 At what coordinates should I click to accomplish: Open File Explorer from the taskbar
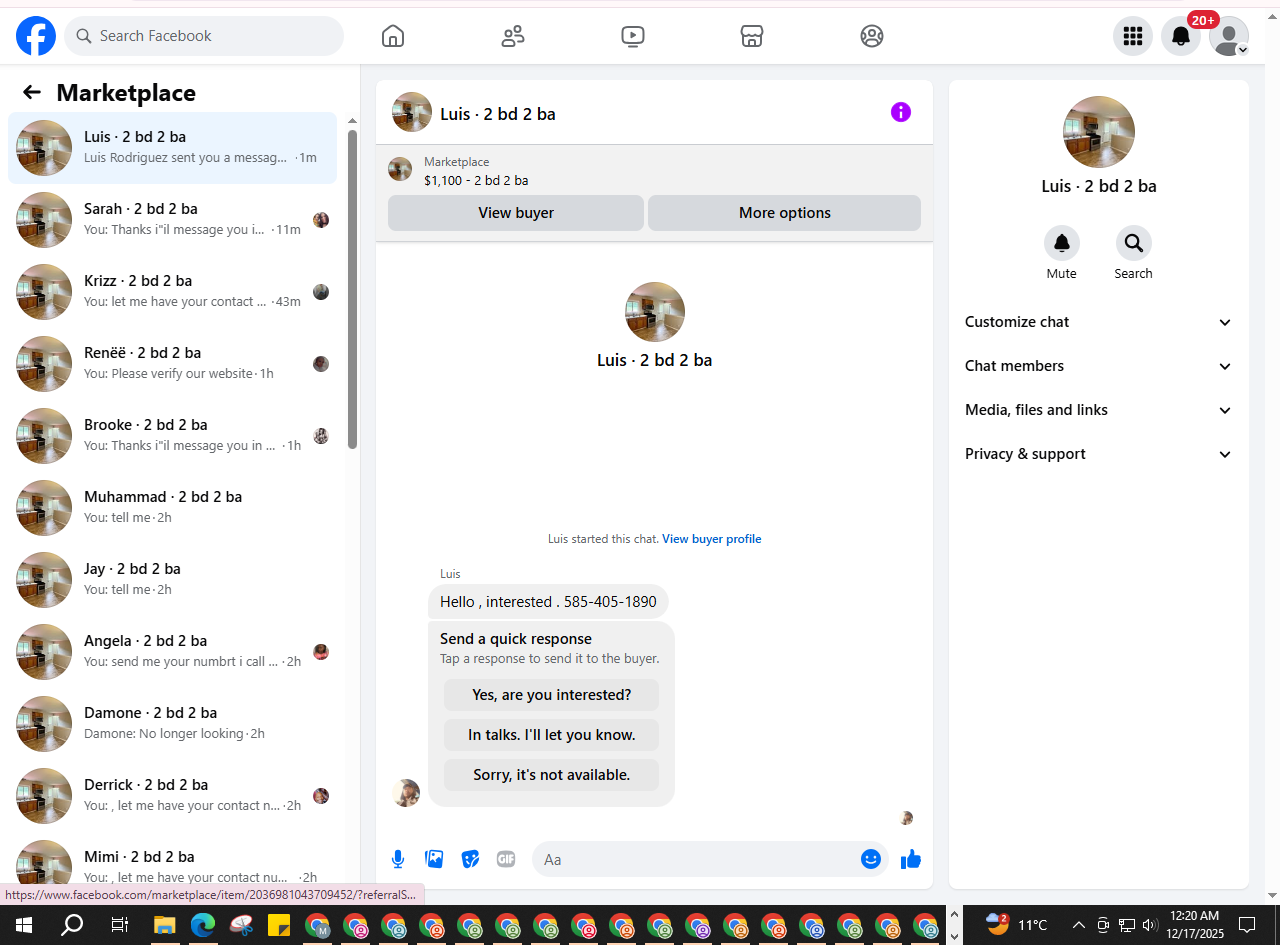point(164,925)
